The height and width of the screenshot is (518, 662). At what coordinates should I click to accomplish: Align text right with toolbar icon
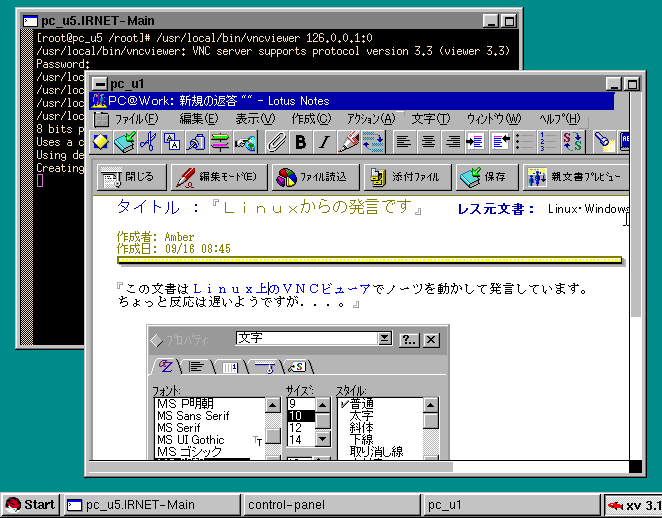[x=453, y=142]
